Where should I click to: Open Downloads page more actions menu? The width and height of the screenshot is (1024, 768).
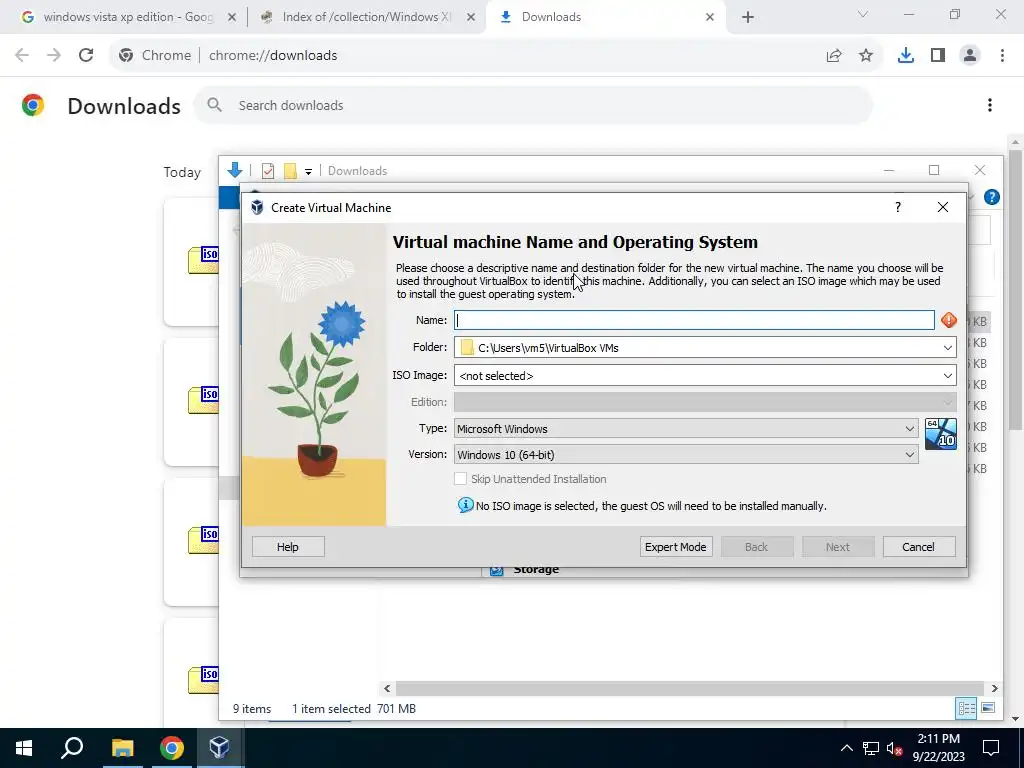pyautogui.click(x=990, y=105)
